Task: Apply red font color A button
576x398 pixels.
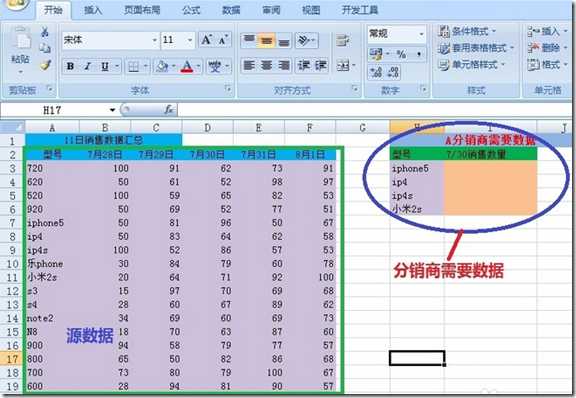Action: click(187, 67)
